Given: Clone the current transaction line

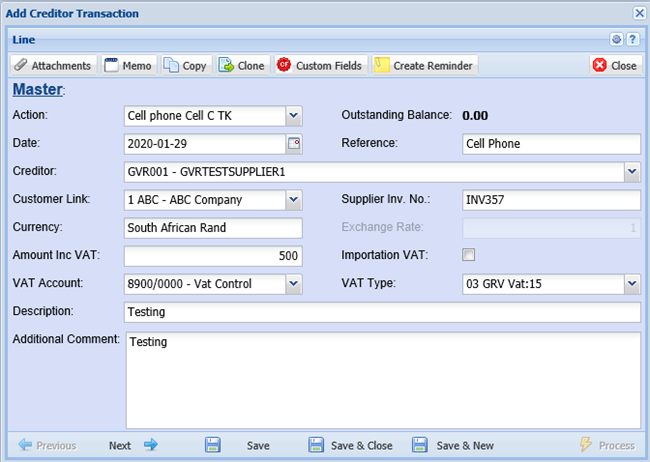Looking at the screenshot, I should coord(242,65).
